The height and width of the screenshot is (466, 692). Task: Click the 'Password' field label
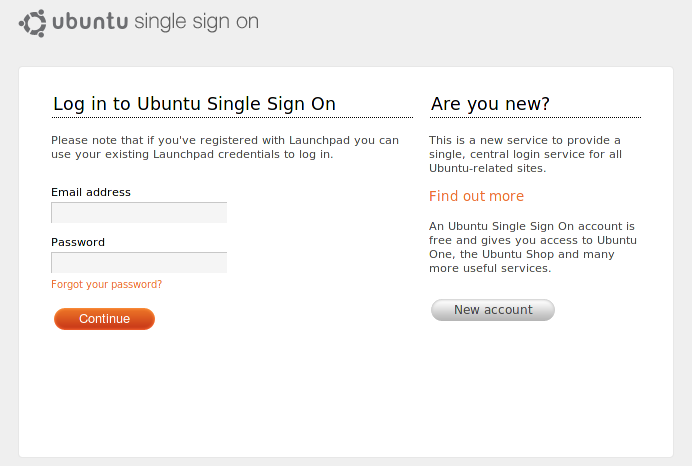(78, 242)
